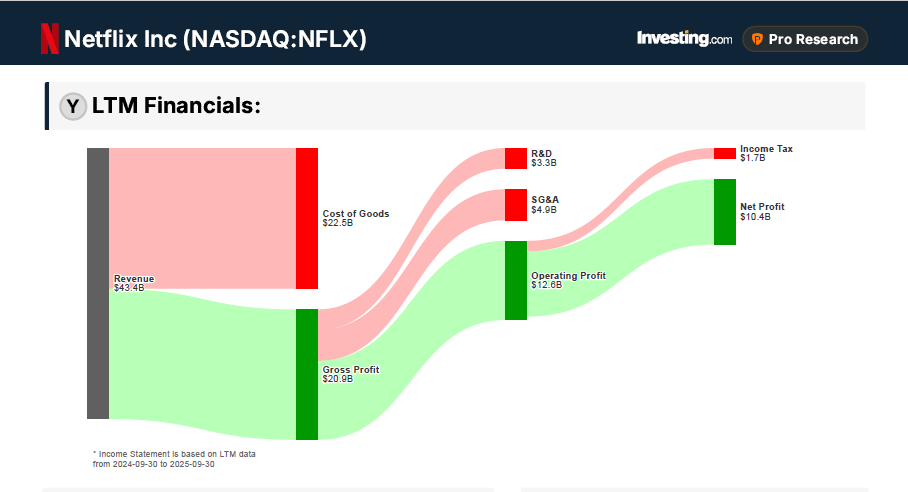Click the Net Profit $10.4B label
Image resolution: width=908 pixels, height=492 pixels.
pos(762,211)
